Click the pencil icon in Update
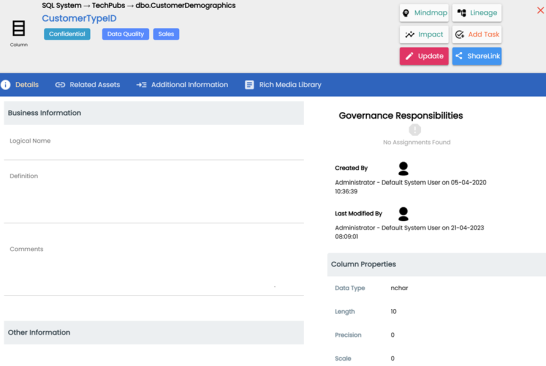Screen dimensions: 546x366 pos(410,56)
